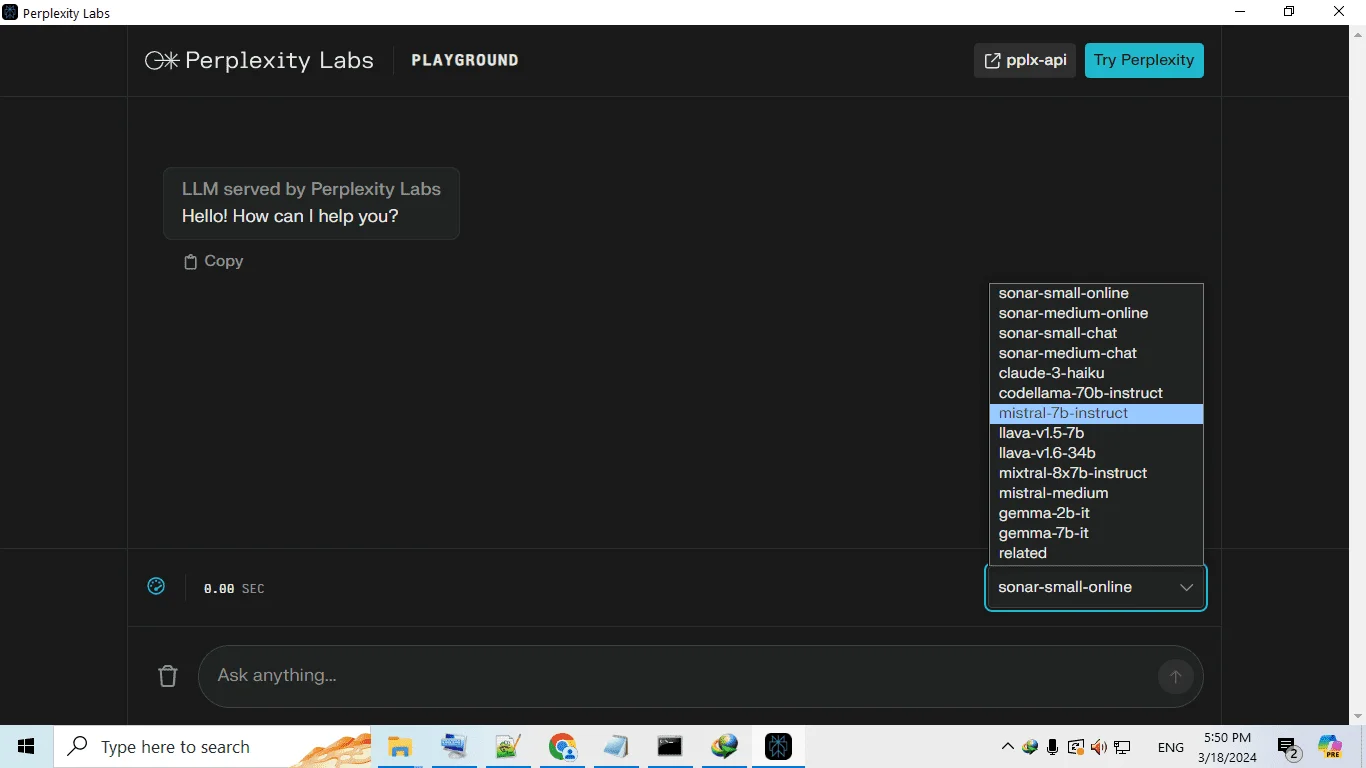Image resolution: width=1366 pixels, height=768 pixels.
Task: Choose the mistral-medium model option
Action: 1096,493
